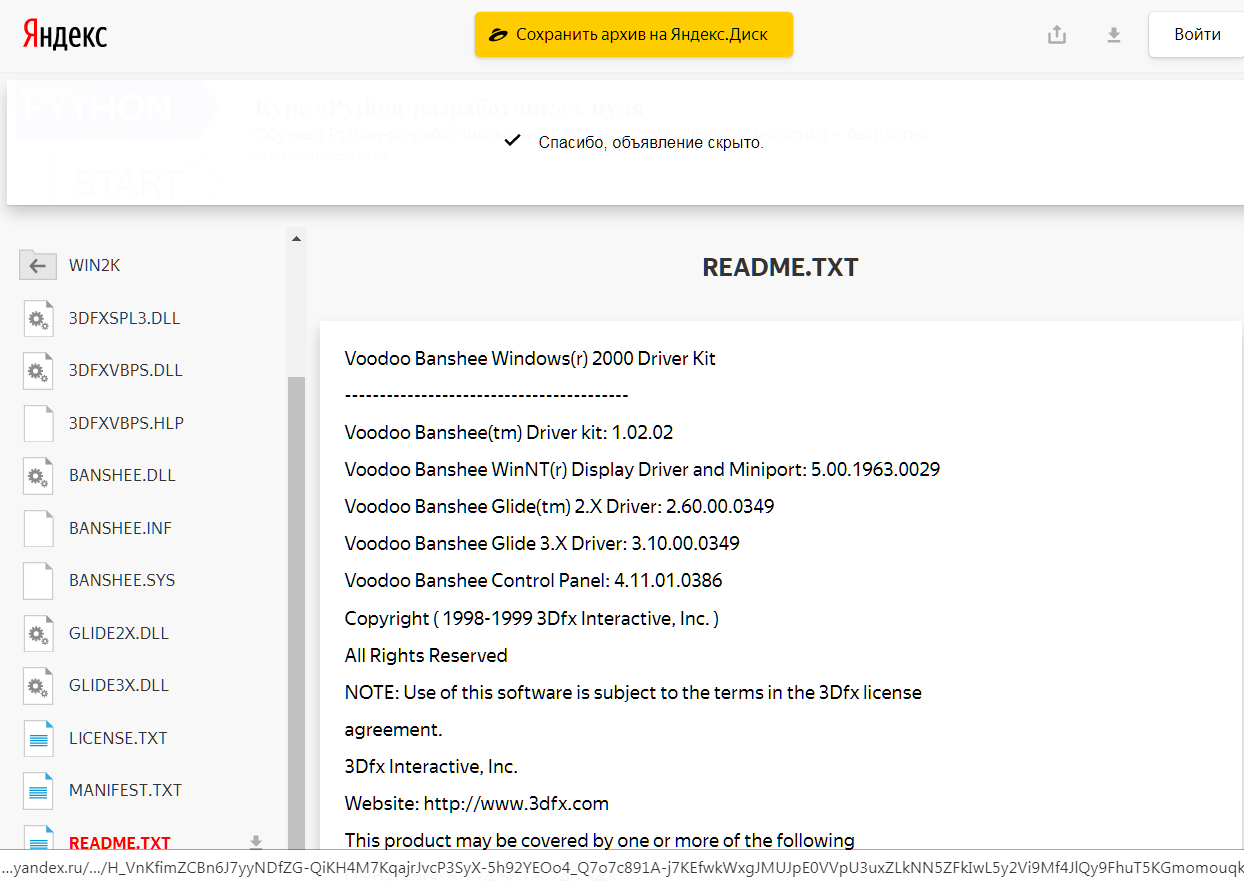Screen dimensions: 1244x881
Task: Click the README.TXT preview heading
Action: 781,267
